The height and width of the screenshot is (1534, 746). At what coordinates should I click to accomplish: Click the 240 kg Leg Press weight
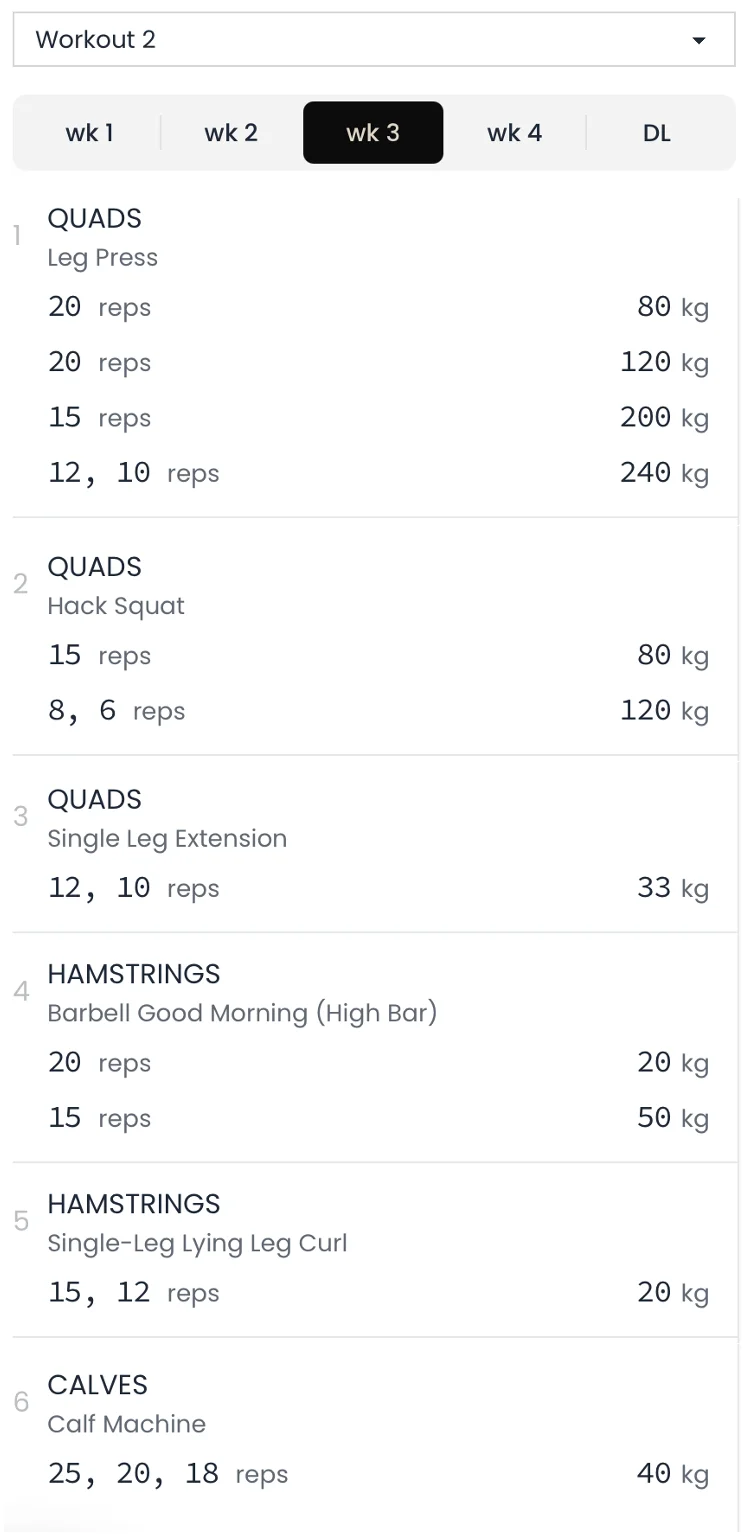click(x=664, y=472)
